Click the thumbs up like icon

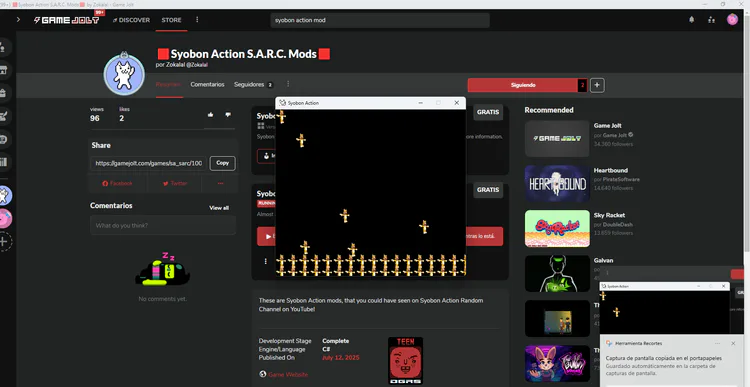(210, 114)
